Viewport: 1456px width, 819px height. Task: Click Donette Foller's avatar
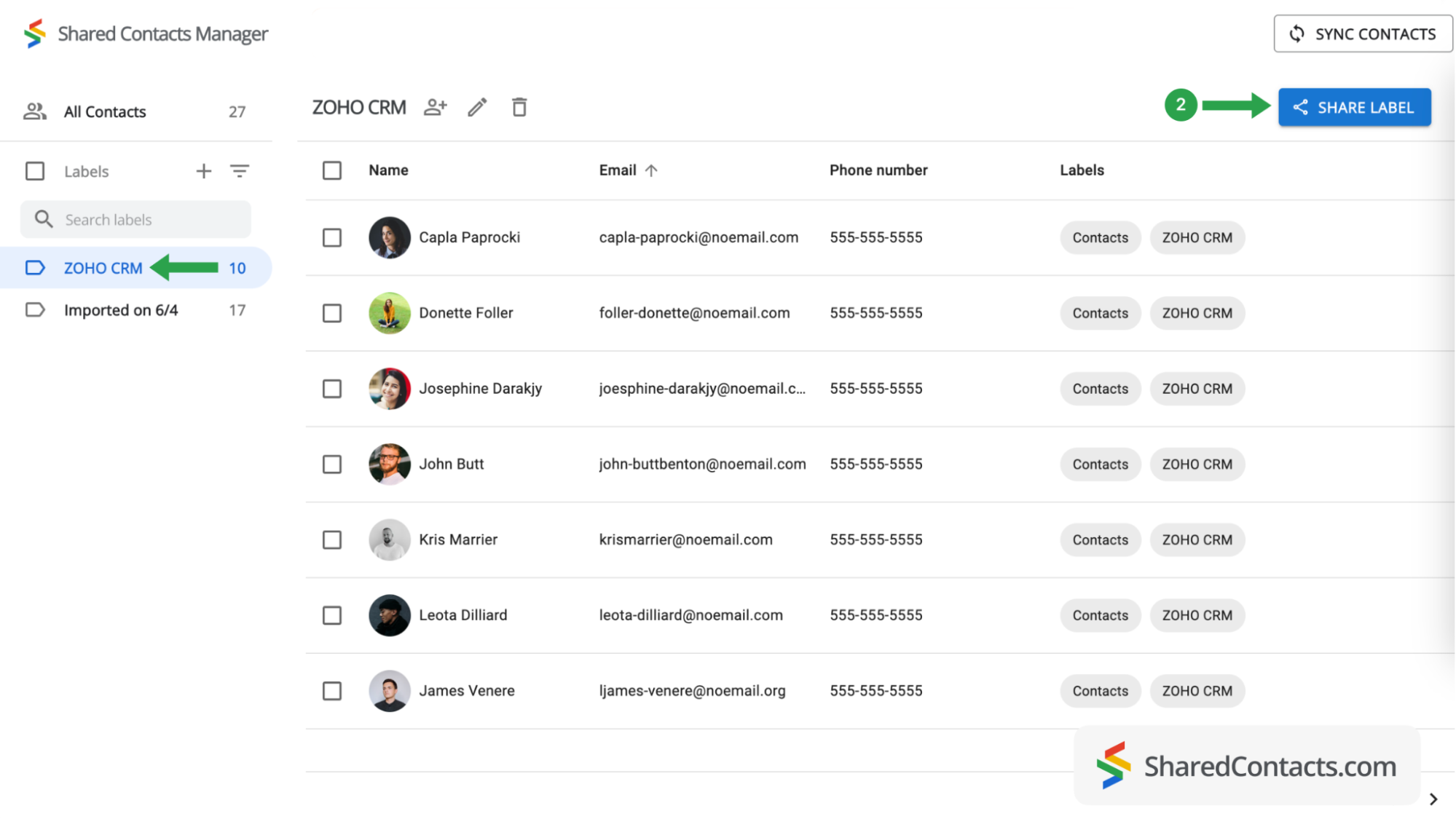click(x=390, y=313)
